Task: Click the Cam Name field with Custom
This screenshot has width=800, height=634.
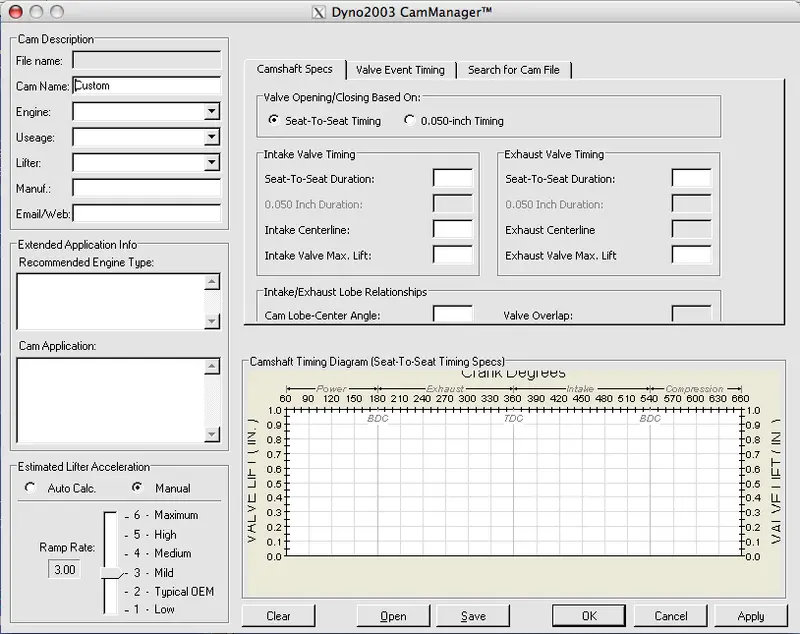Action: (x=147, y=86)
